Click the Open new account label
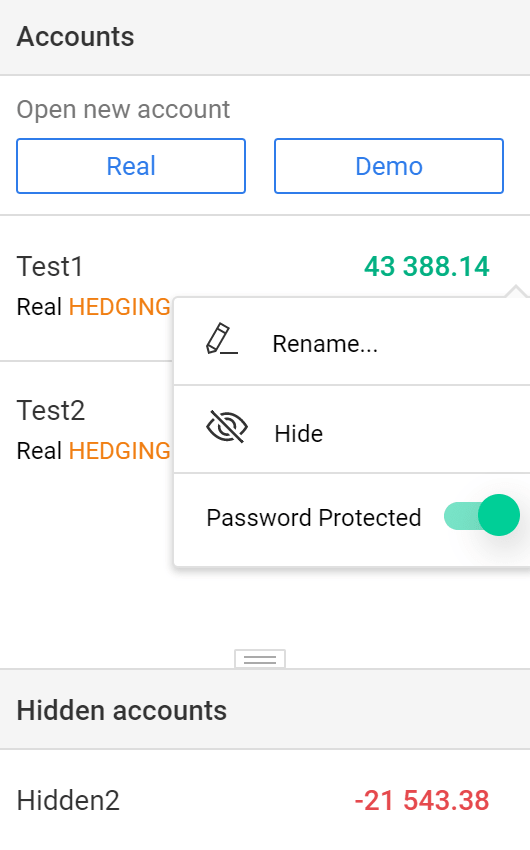 coord(124,110)
